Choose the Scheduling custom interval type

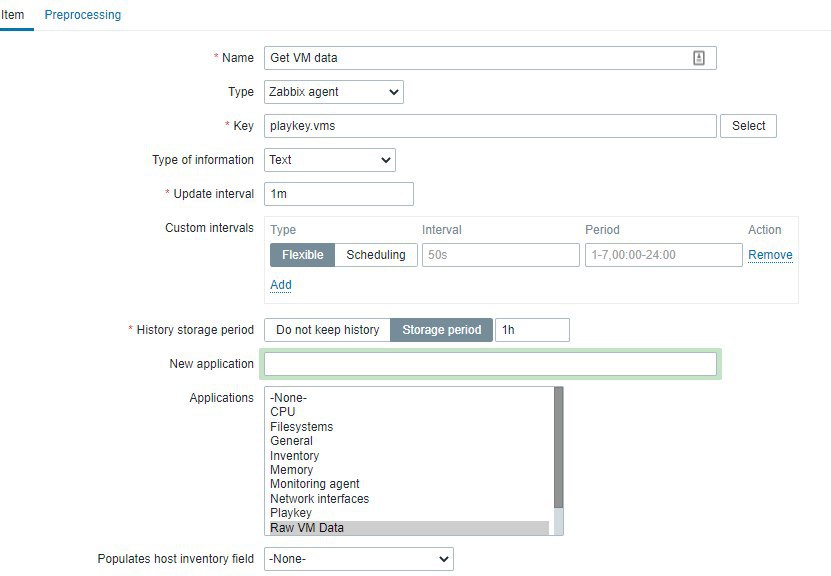point(376,255)
